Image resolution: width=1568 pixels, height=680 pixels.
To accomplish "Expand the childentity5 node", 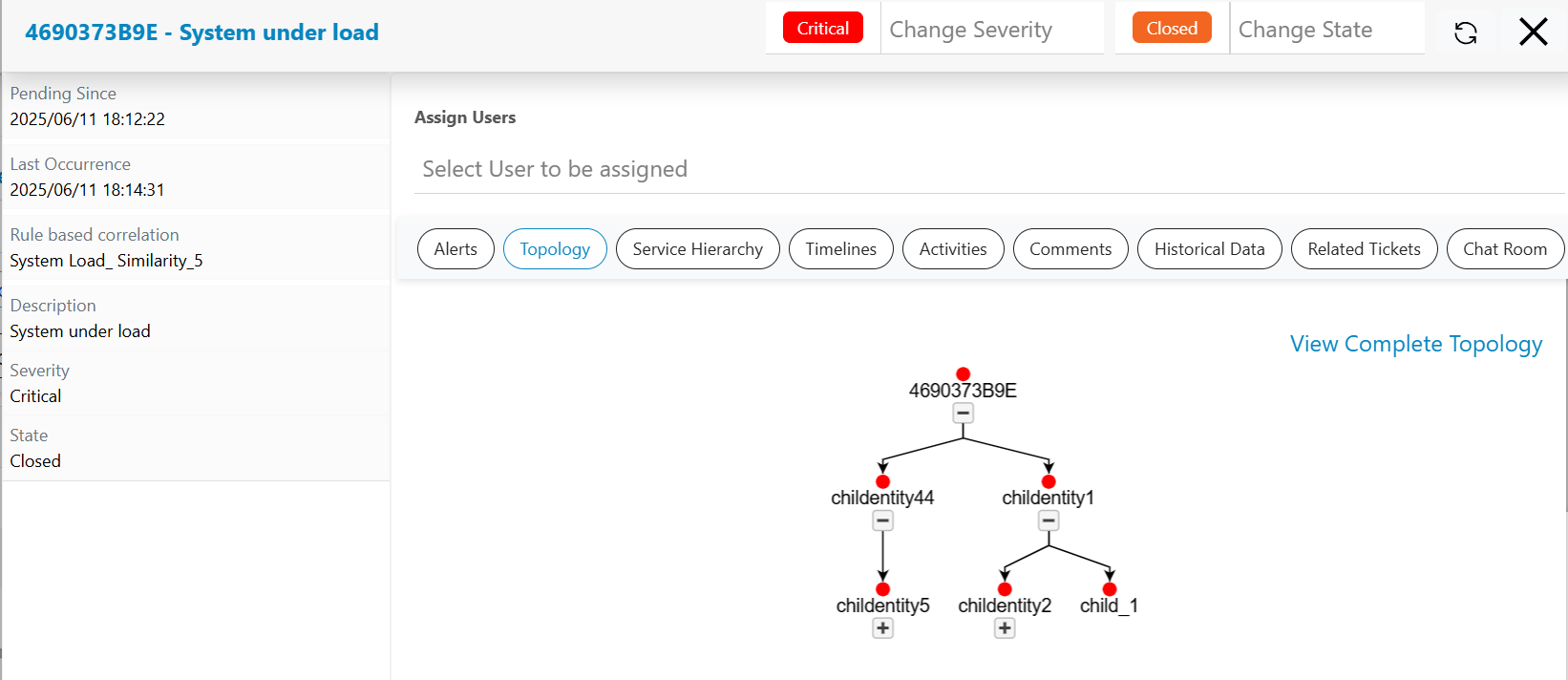I will [882, 628].
